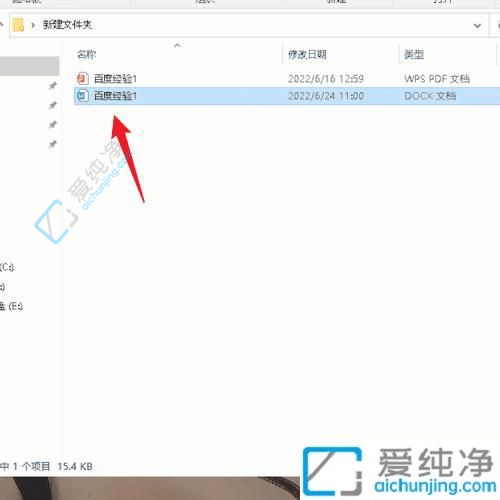Sort by the 类型 column header
This screenshot has width=500, height=500.
pyautogui.click(x=414, y=54)
